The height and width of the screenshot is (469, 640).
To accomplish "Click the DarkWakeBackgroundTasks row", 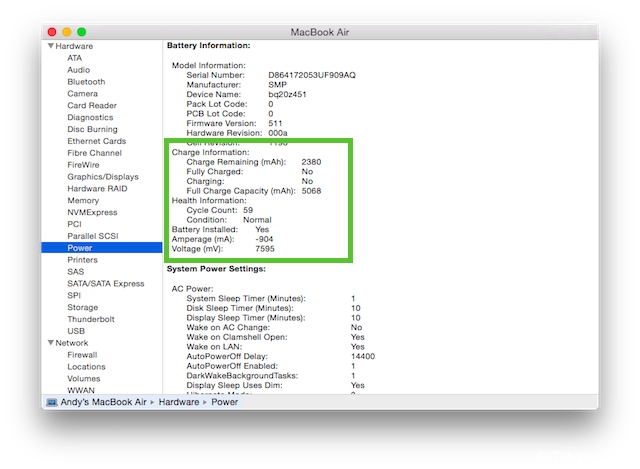I will 271,375.
